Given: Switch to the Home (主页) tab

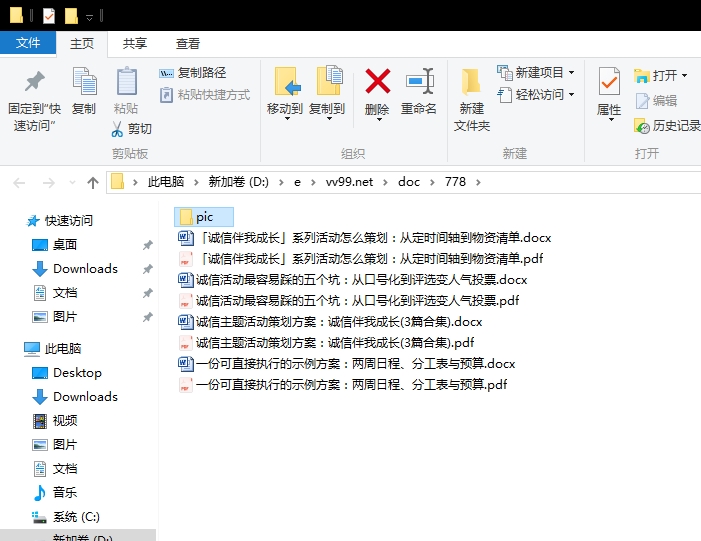Looking at the screenshot, I should point(82,43).
